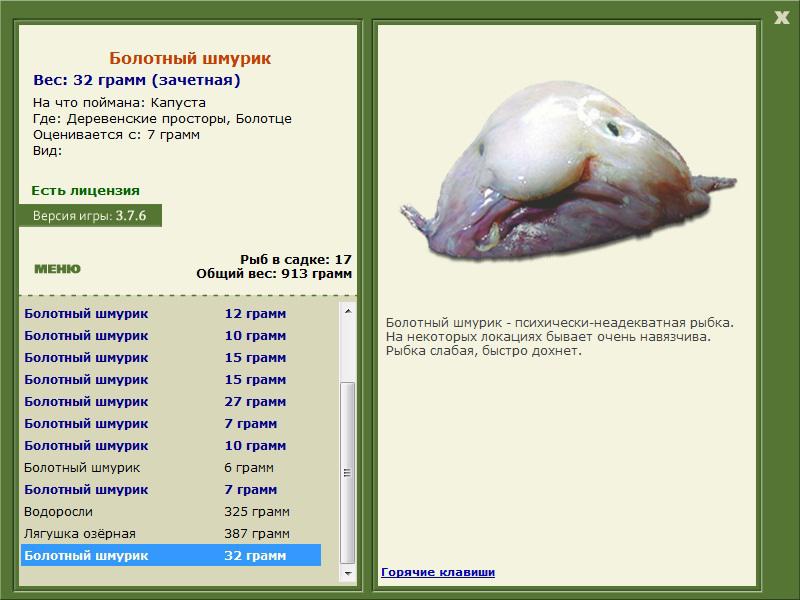
Task: Click the scrollbar up arrow in fish list
Action: tap(347, 311)
